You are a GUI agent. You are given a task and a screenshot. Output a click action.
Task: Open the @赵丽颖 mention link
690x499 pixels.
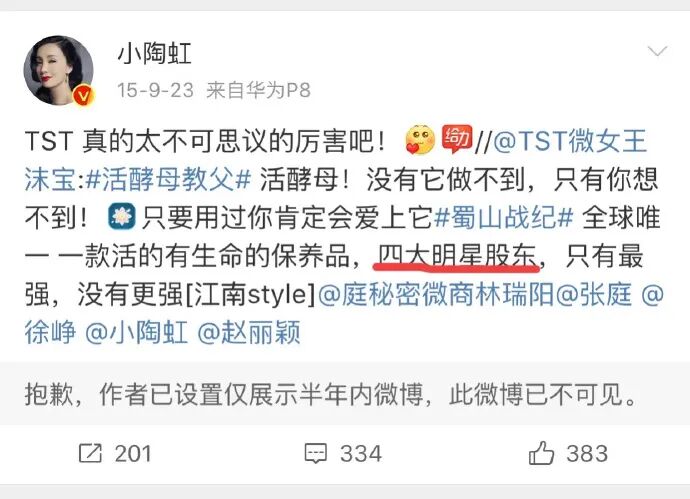[250, 332]
